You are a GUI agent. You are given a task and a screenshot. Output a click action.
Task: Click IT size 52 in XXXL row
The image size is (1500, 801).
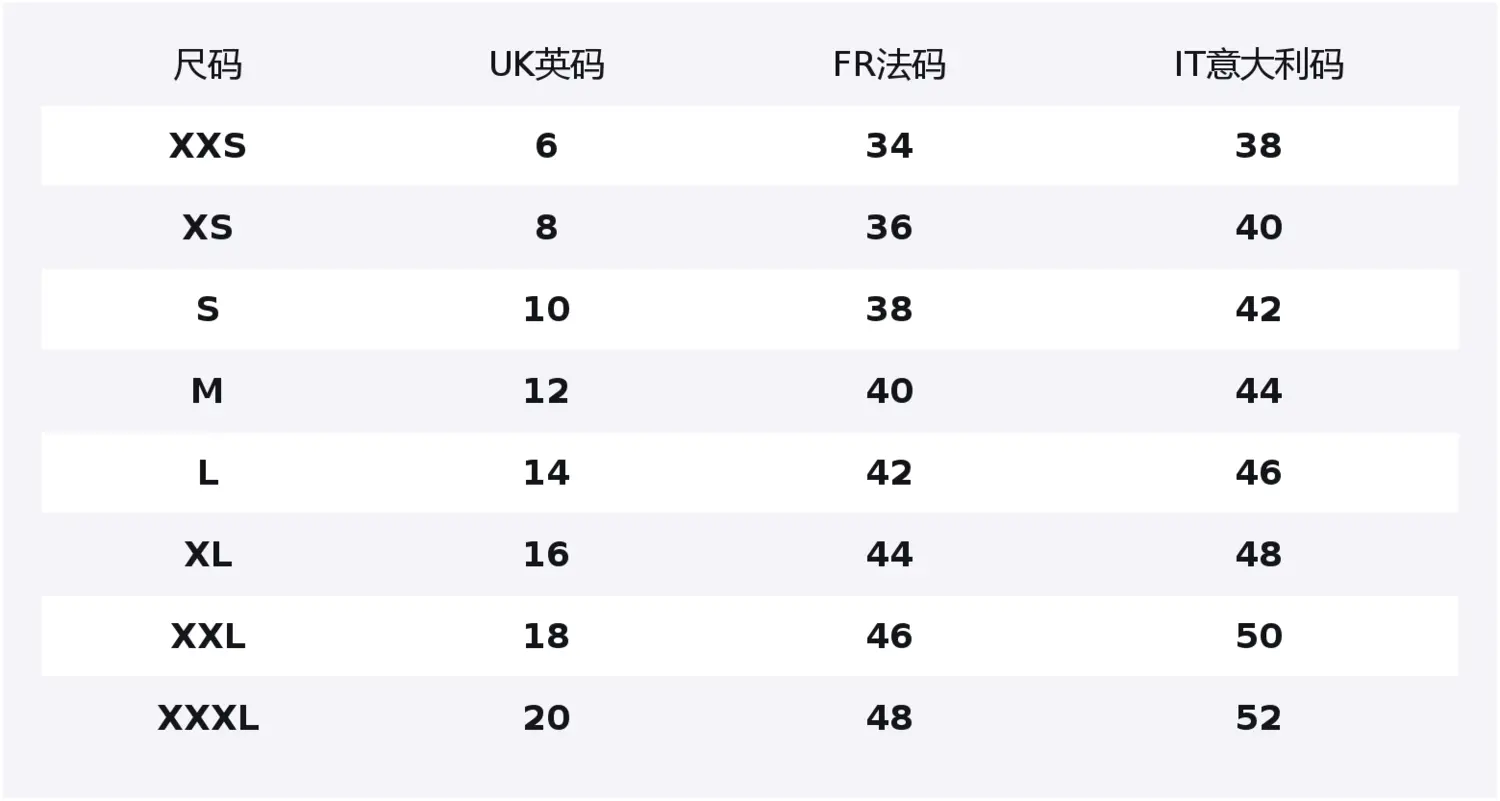1258,718
